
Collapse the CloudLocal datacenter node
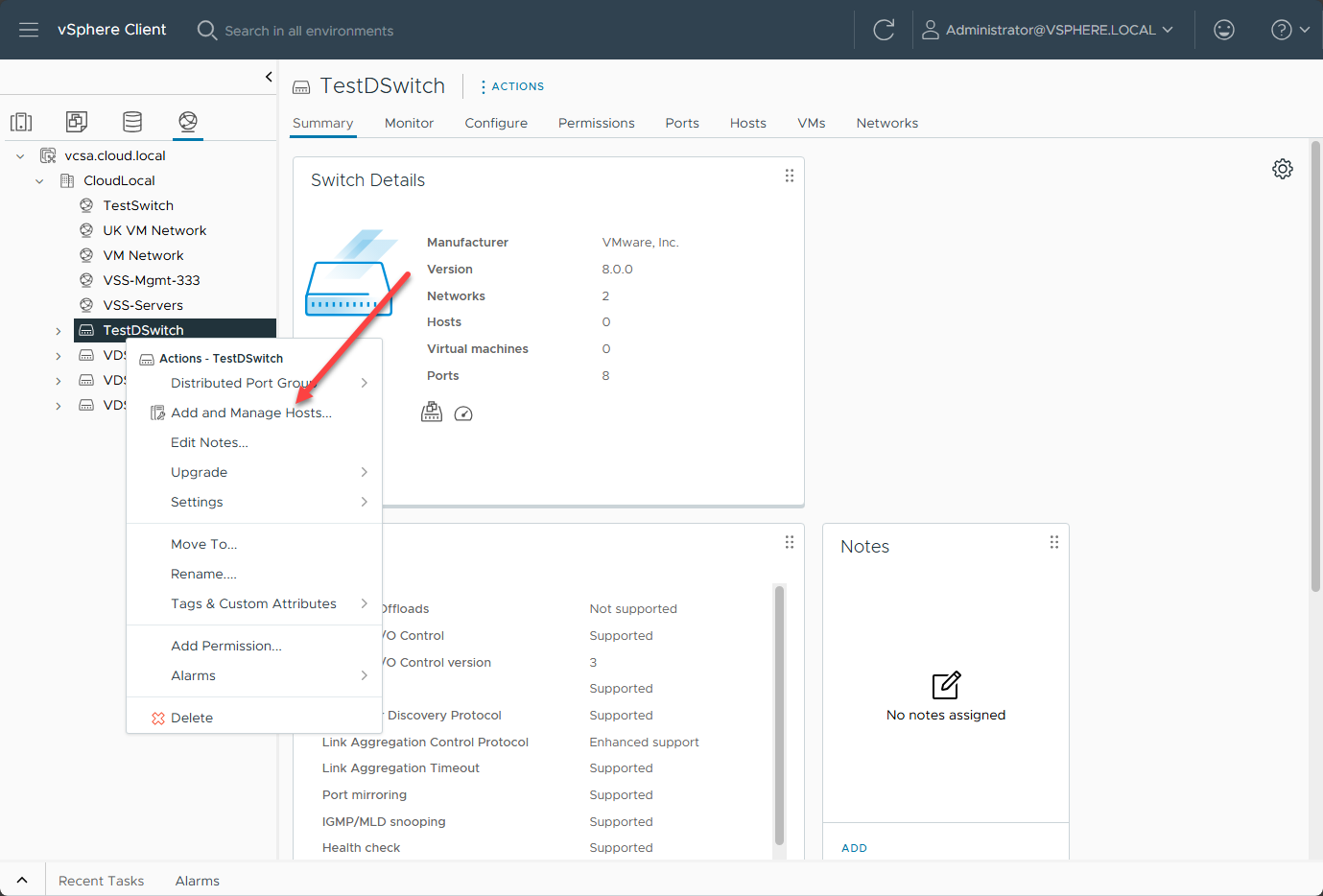click(39, 180)
